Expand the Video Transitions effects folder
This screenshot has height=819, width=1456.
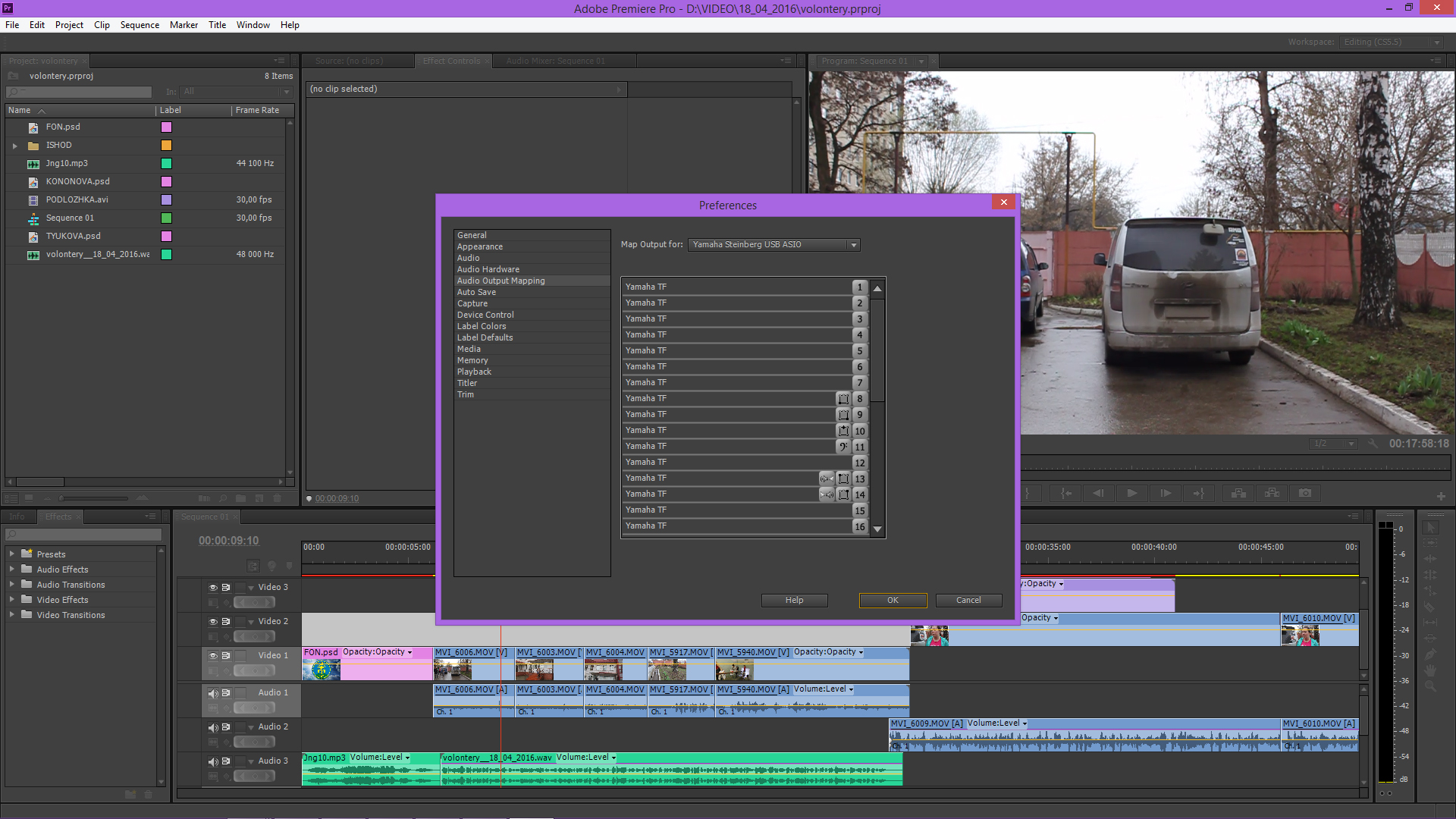11,615
